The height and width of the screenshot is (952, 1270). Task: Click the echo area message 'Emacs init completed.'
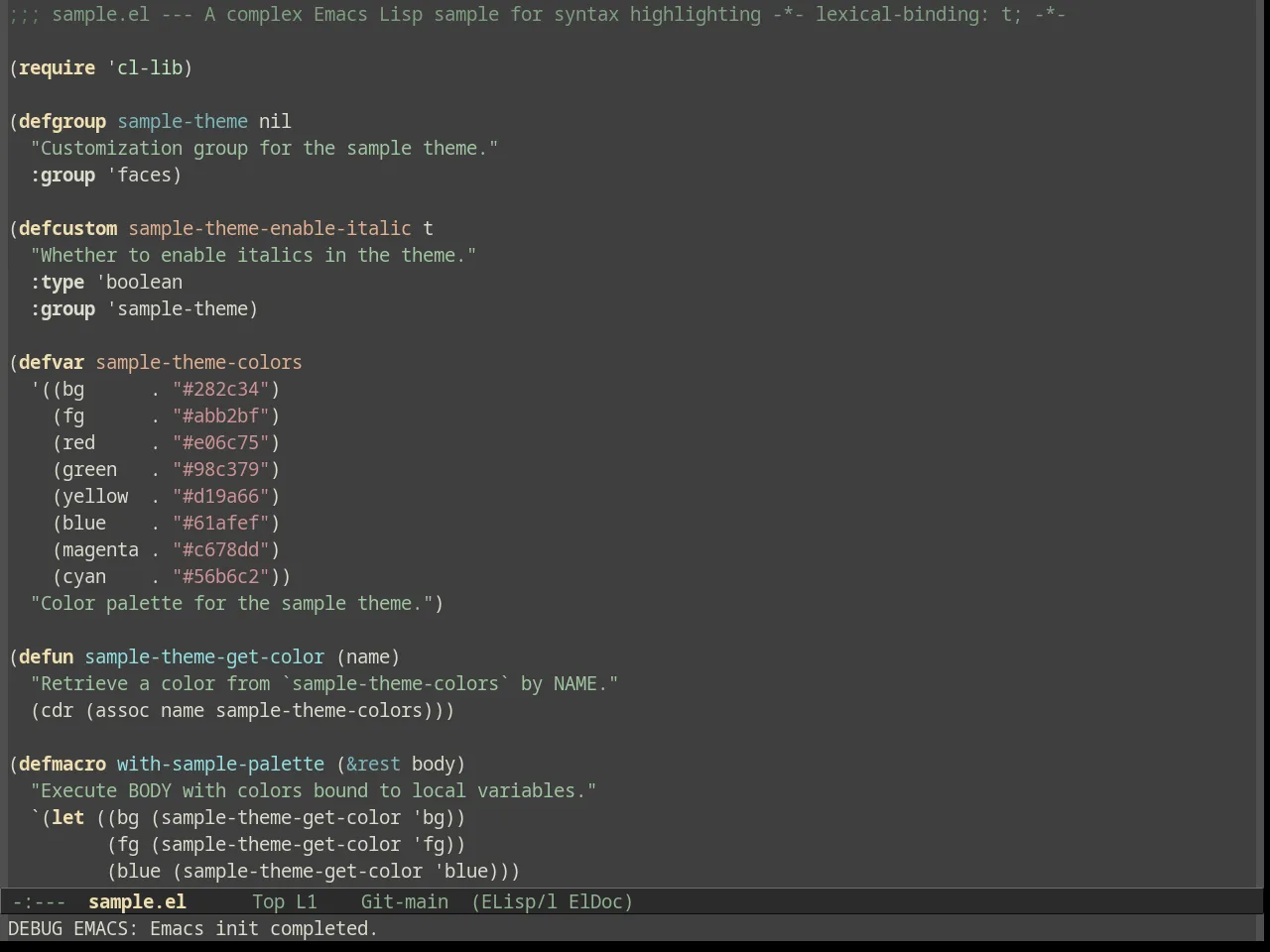[264, 928]
